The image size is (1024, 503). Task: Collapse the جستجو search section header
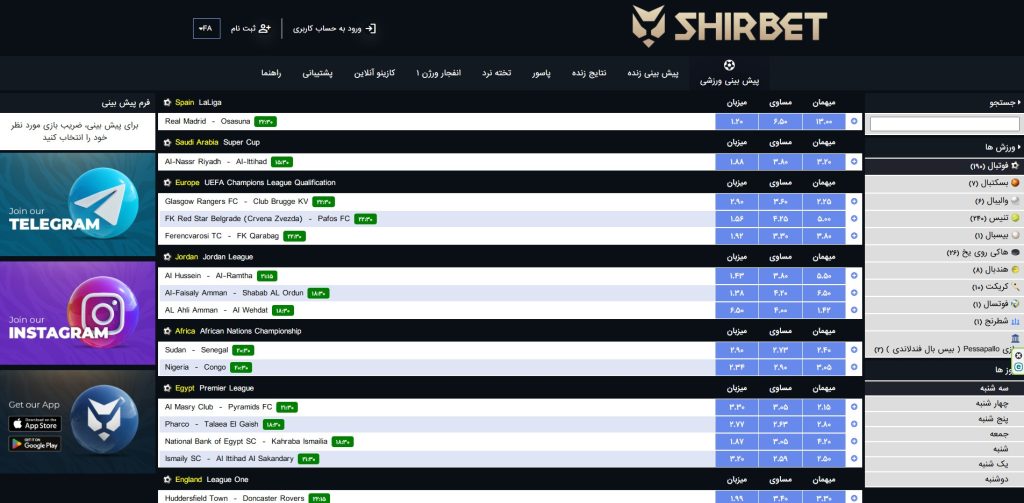click(944, 103)
